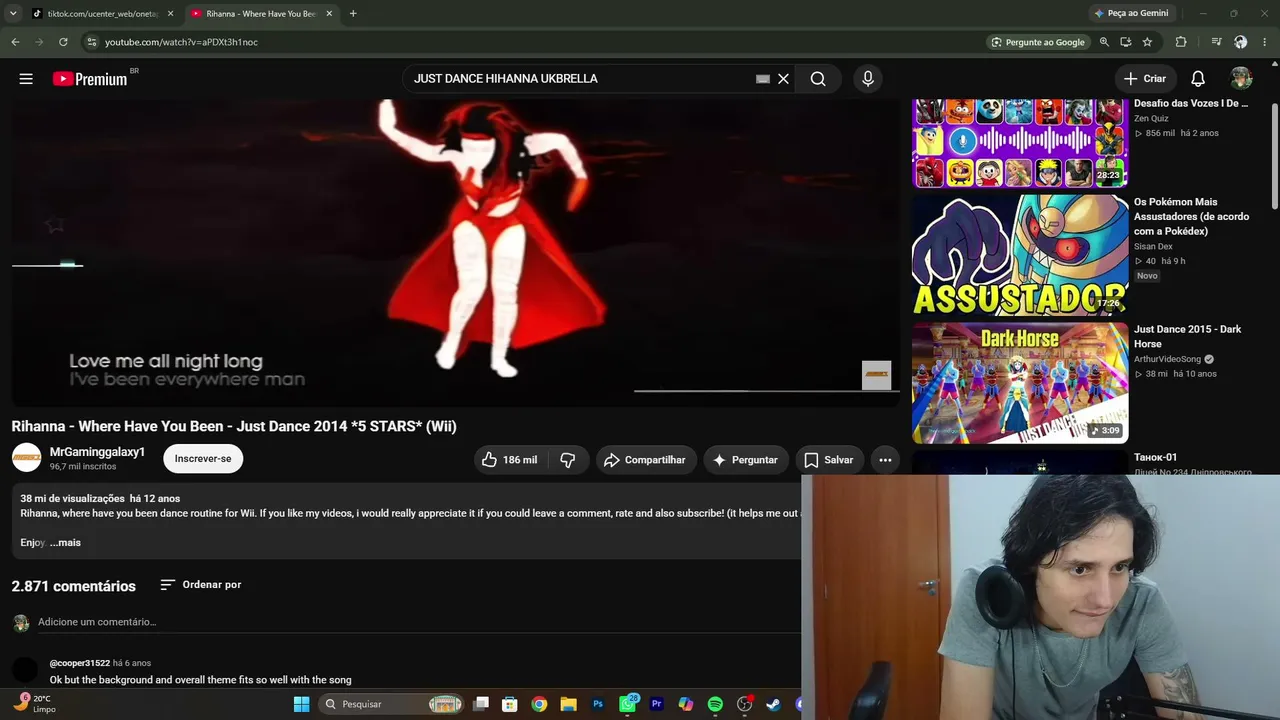Click the youtube.com address bar URL
The height and width of the screenshot is (720, 1280).
pos(181,42)
